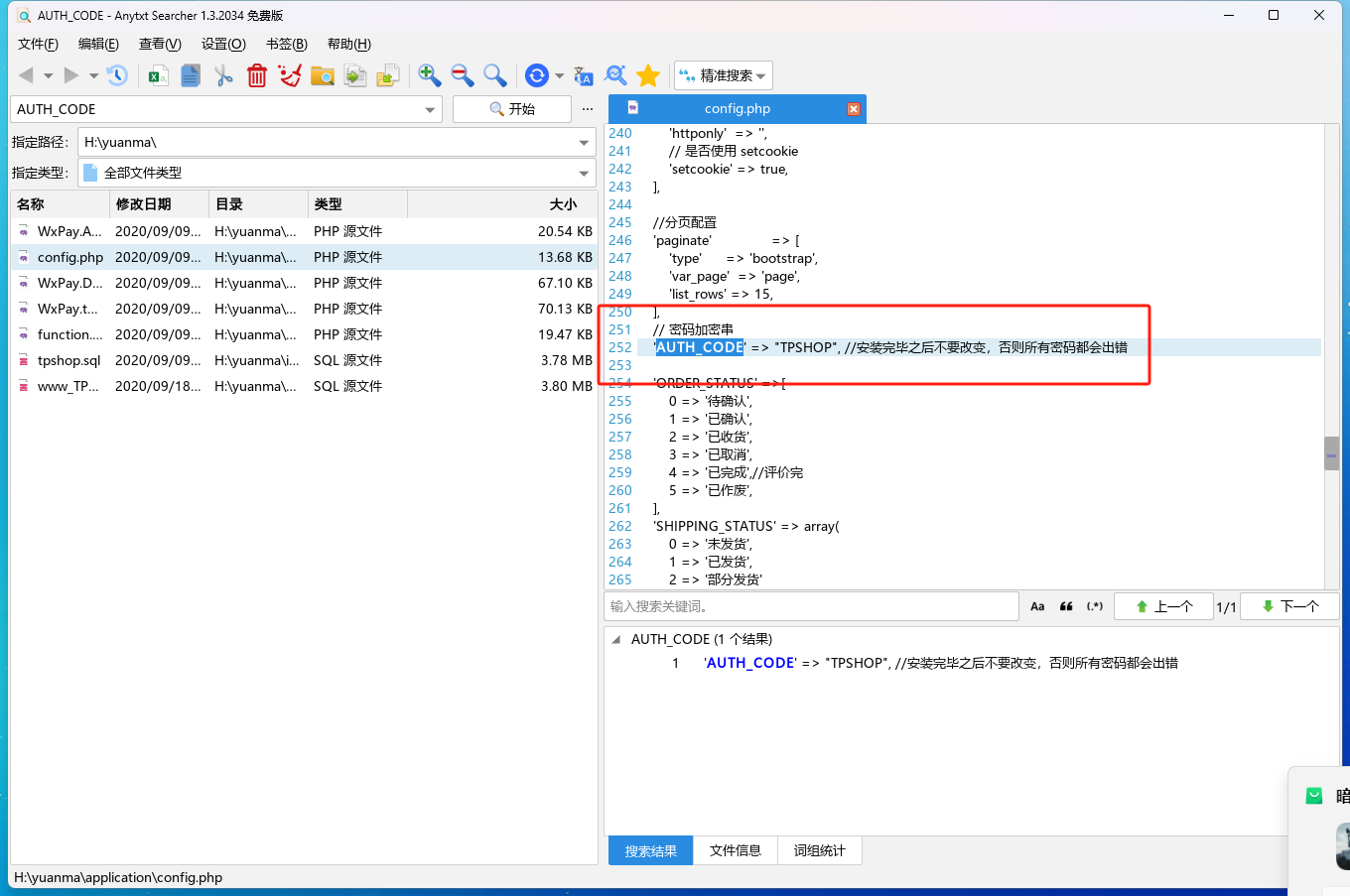Click the blue refresh index icon
1350x896 pixels.
[536, 75]
